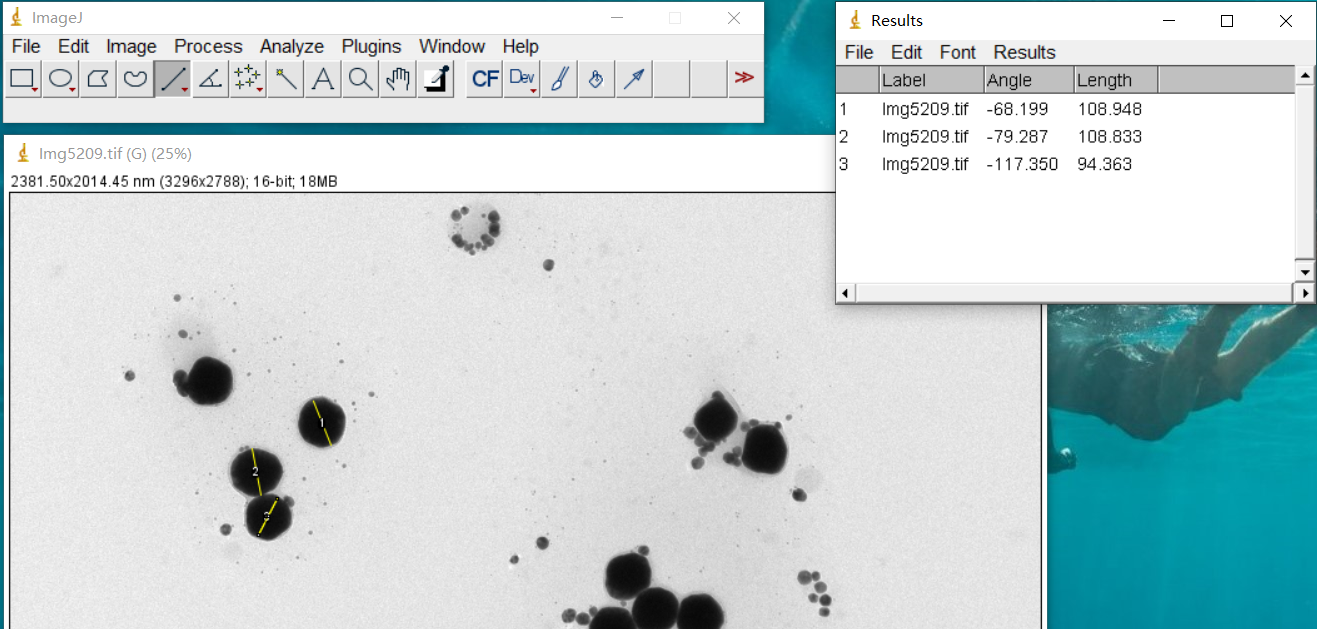The height and width of the screenshot is (629, 1317).
Task: Click the Color picker eyedropper tool
Action: click(x=436, y=79)
